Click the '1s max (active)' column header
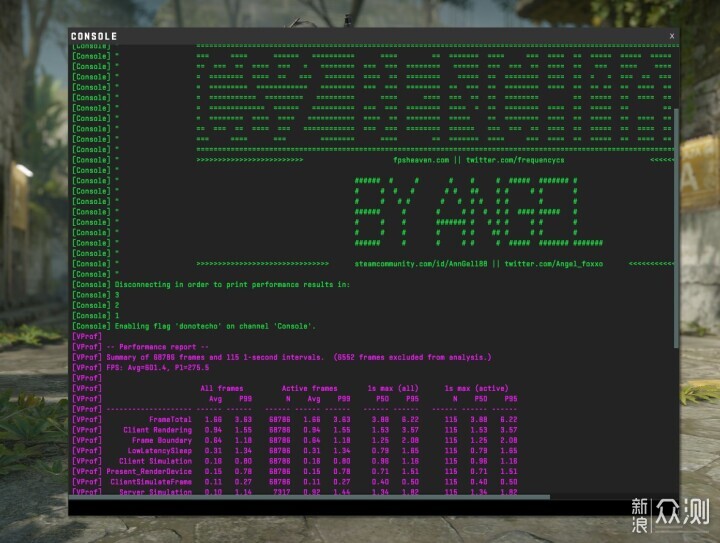 tap(477, 388)
